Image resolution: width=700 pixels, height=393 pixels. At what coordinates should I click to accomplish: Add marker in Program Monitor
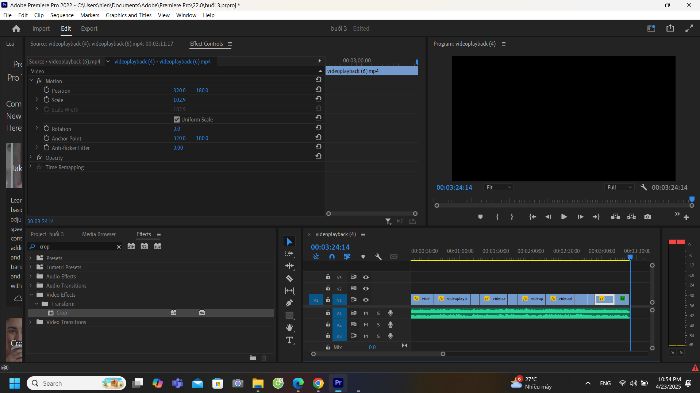[480, 217]
